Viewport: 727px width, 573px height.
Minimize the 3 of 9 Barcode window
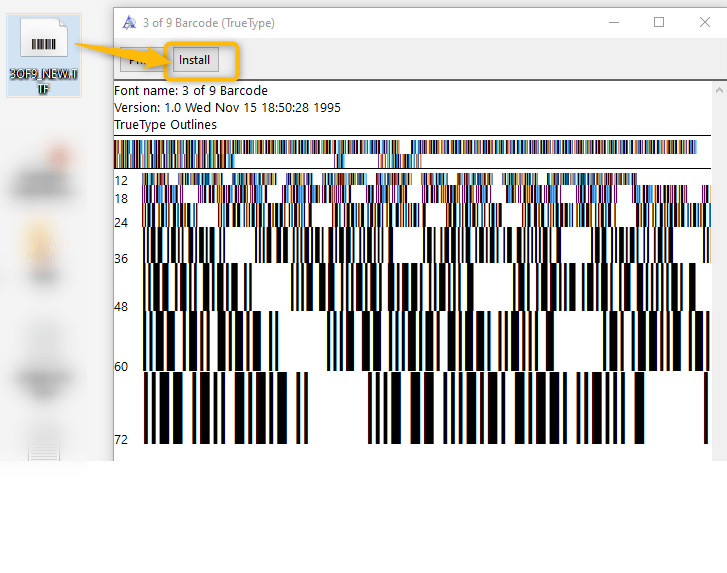[x=612, y=22]
